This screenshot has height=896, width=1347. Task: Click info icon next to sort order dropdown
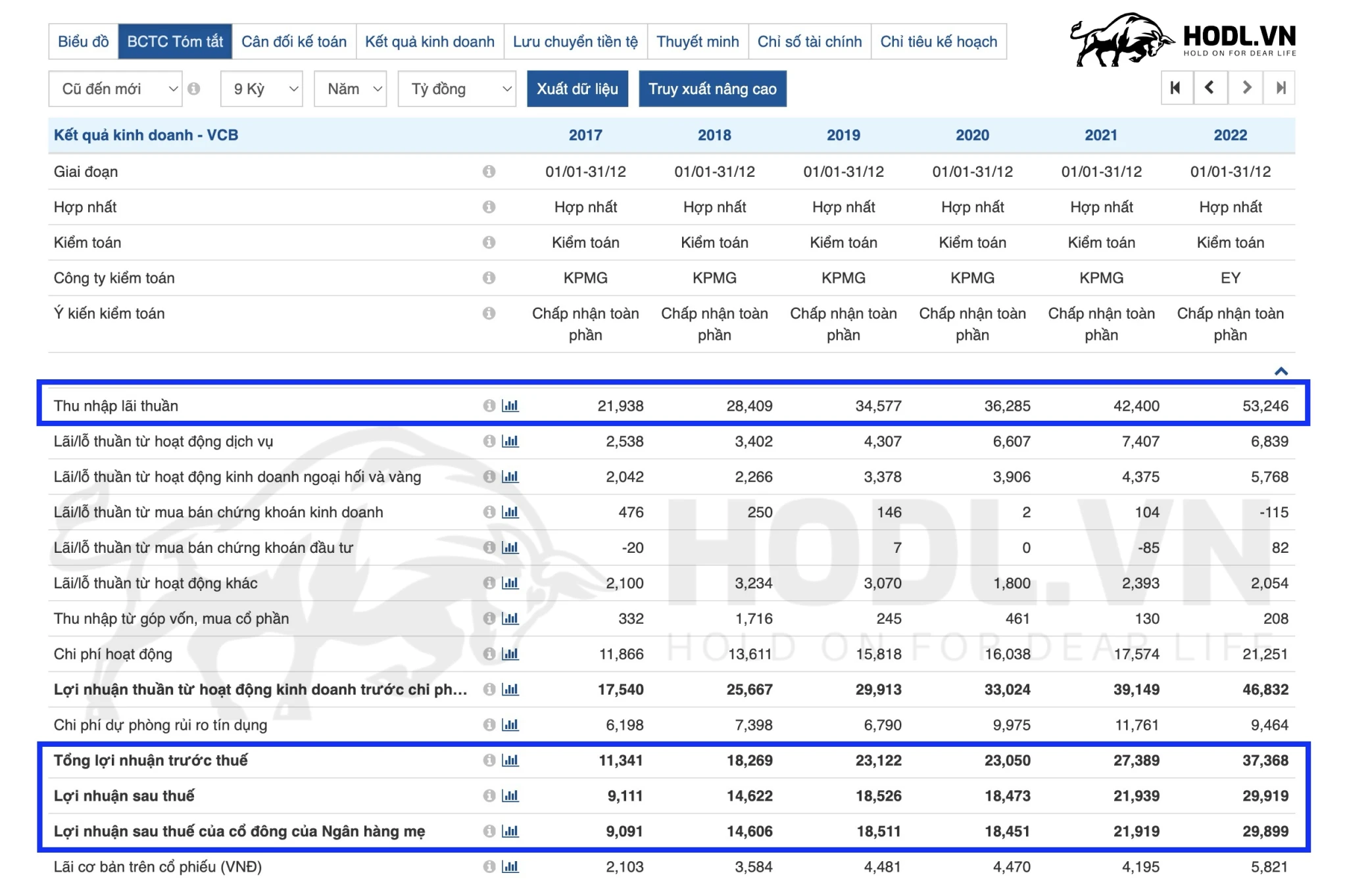[193, 89]
